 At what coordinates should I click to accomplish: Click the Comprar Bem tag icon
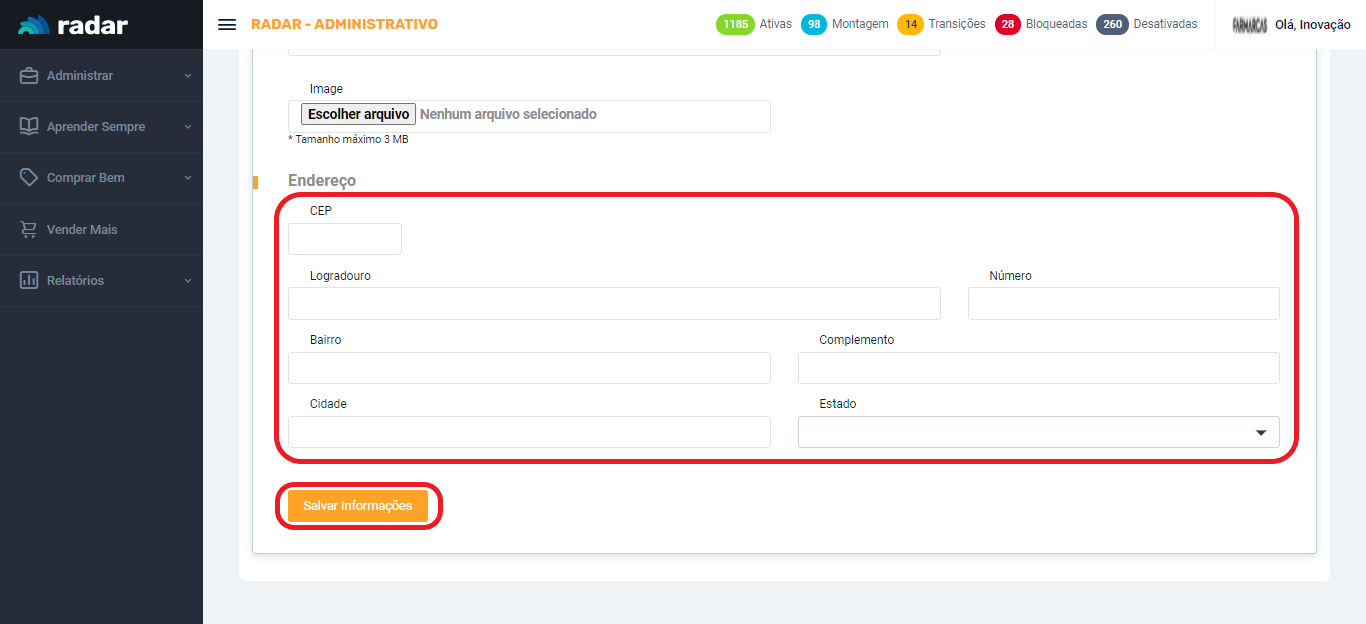coord(29,178)
